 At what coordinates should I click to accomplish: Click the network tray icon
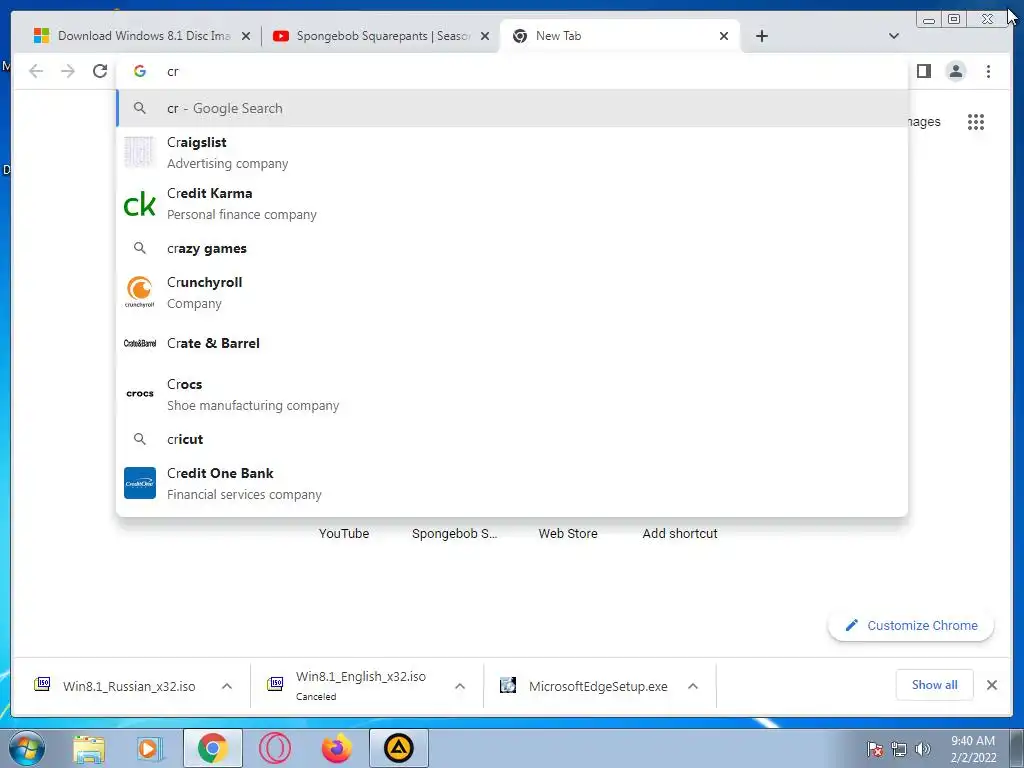click(x=899, y=748)
